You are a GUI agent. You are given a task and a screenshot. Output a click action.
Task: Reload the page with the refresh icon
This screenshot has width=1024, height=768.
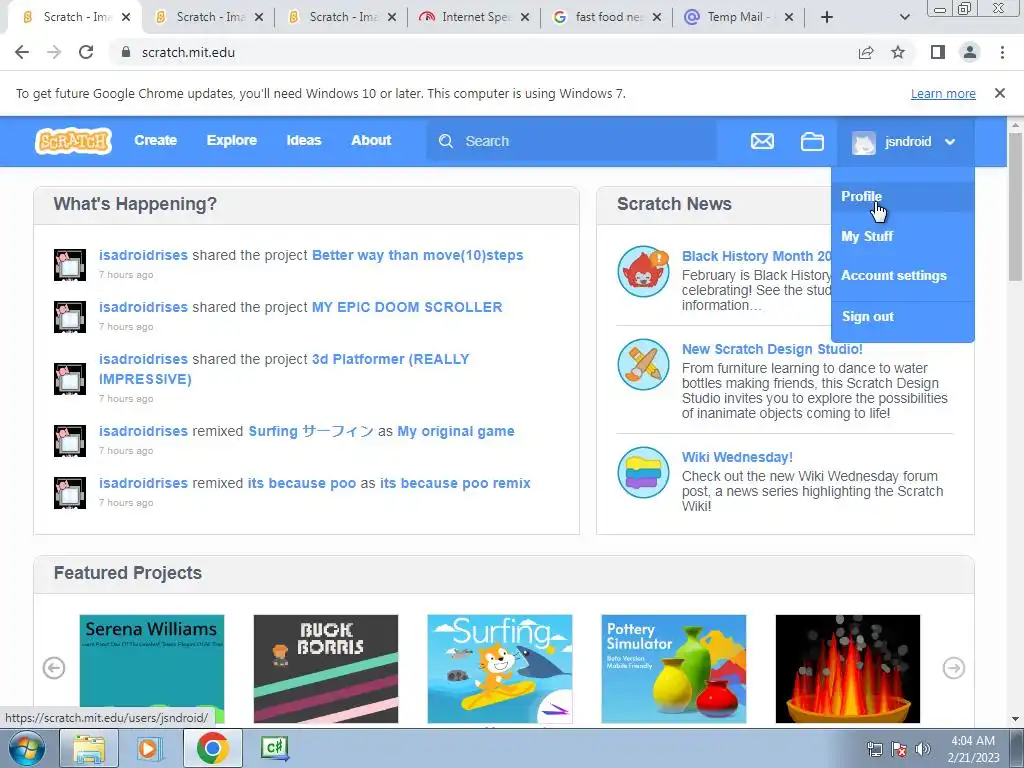86,52
